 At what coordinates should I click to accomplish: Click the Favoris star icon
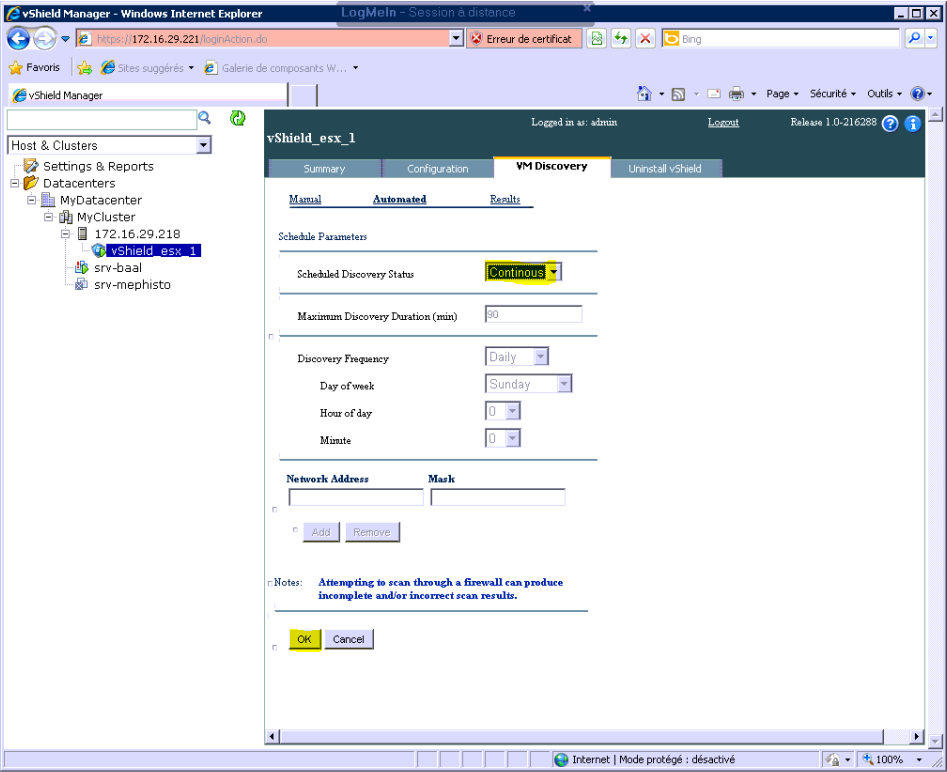[16, 68]
